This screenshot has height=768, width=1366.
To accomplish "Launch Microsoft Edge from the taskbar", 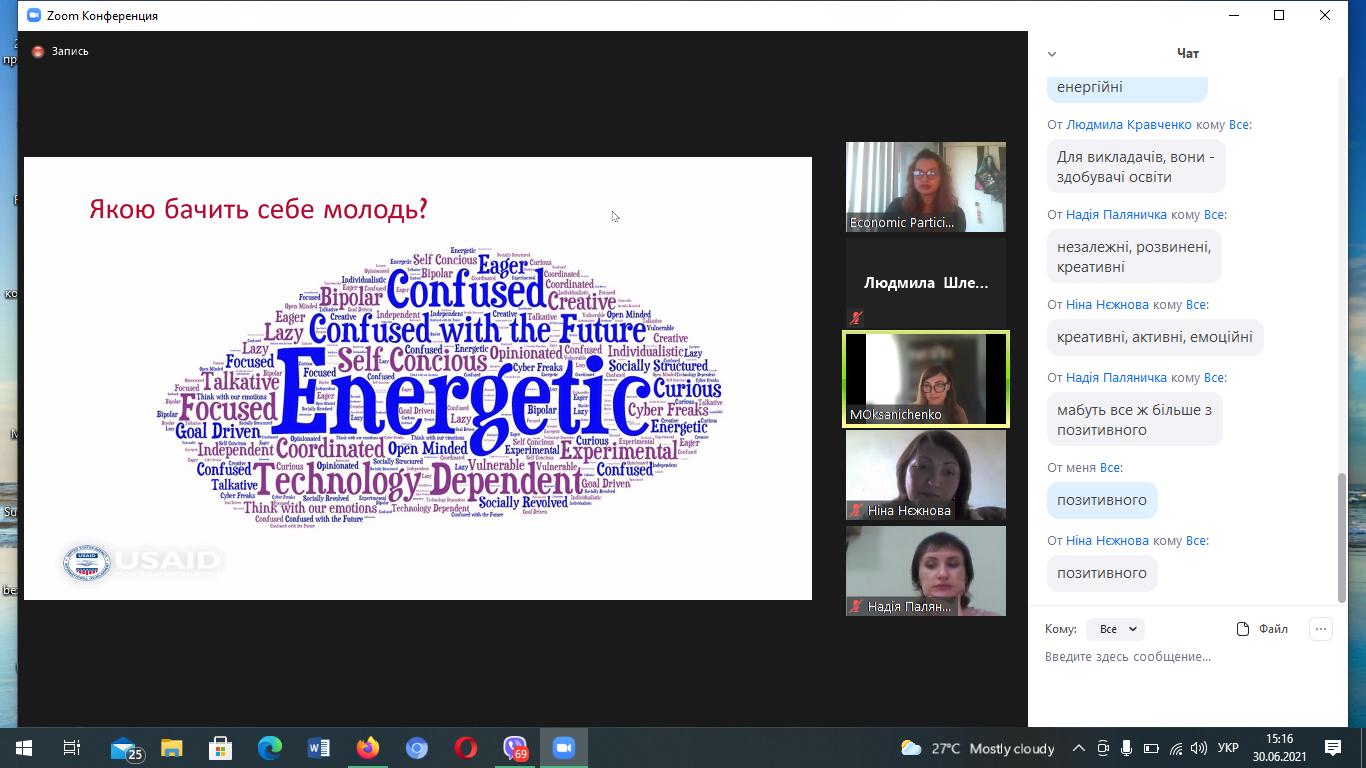I will coord(270,748).
